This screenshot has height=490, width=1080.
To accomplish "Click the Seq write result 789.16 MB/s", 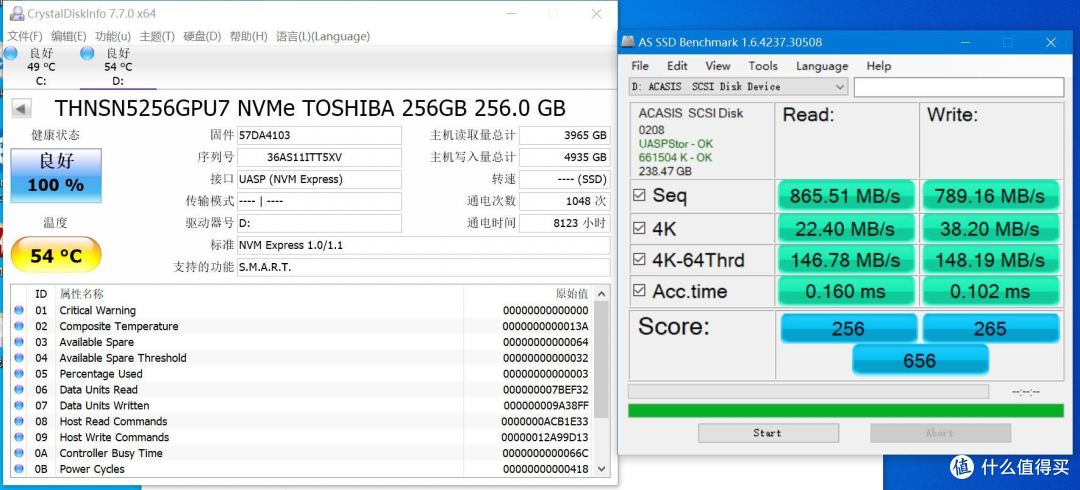I will (990, 196).
